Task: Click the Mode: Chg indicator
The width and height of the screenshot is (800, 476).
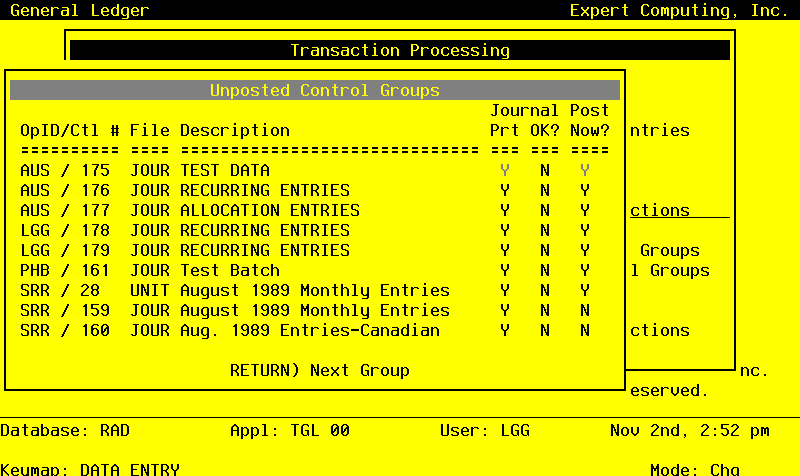Action: pyautogui.click(x=695, y=469)
